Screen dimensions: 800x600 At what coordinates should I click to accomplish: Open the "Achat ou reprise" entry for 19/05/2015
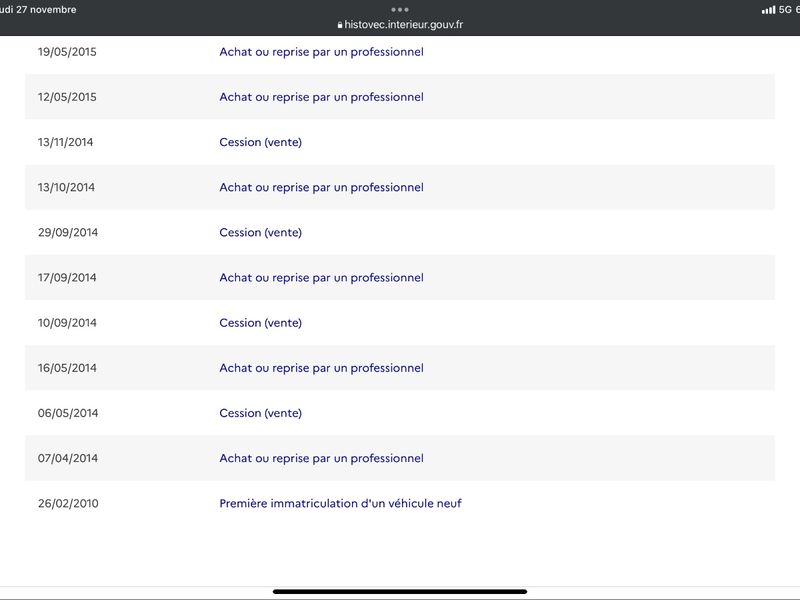[321, 52]
